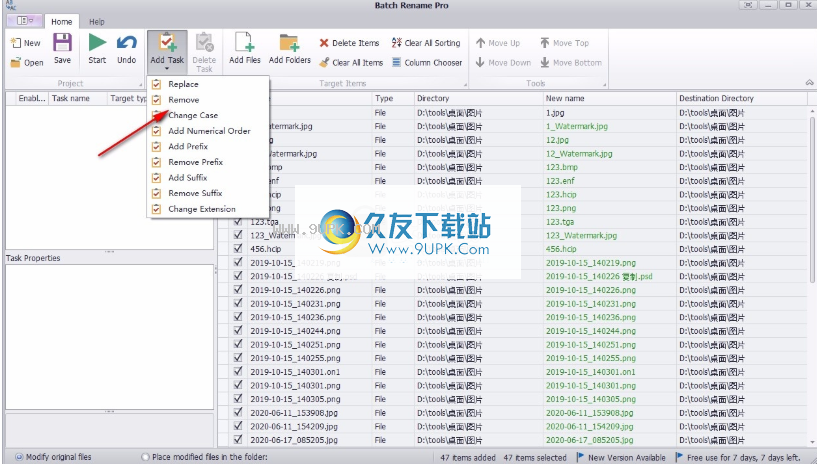Toggle checkbox for 2019-10-15_140244.png

pyautogui.click(x=238, y=330)
